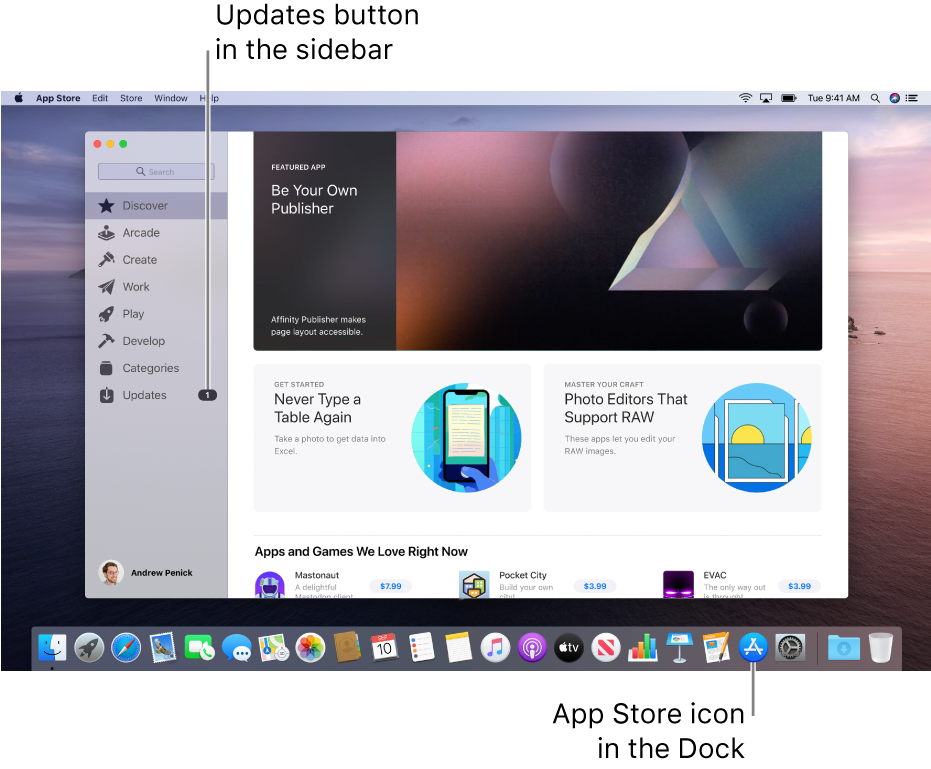Click the EVAC app icon
Screen dimensions: 931x769
(678, 585)
